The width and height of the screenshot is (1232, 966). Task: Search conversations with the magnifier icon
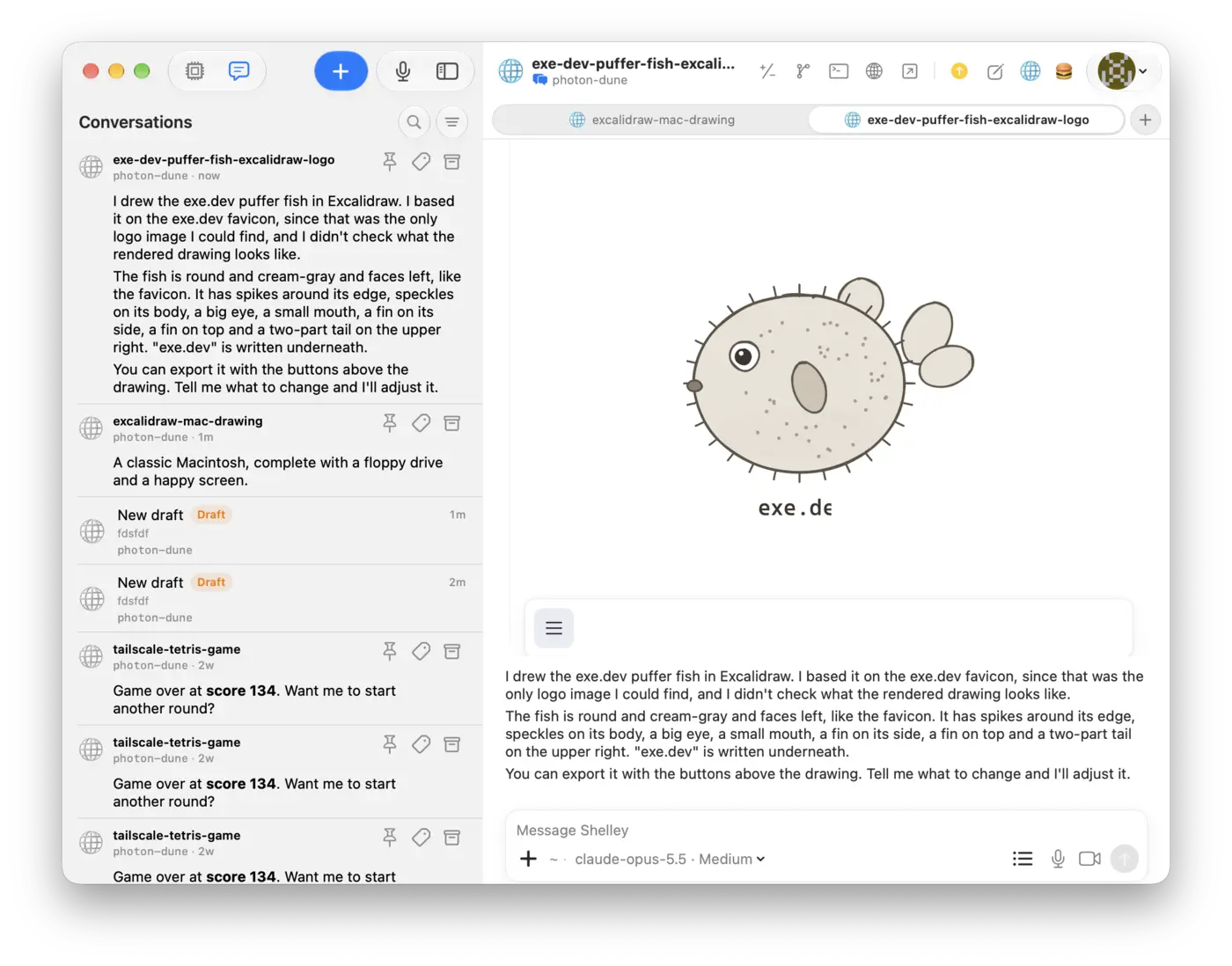point(414,122)
